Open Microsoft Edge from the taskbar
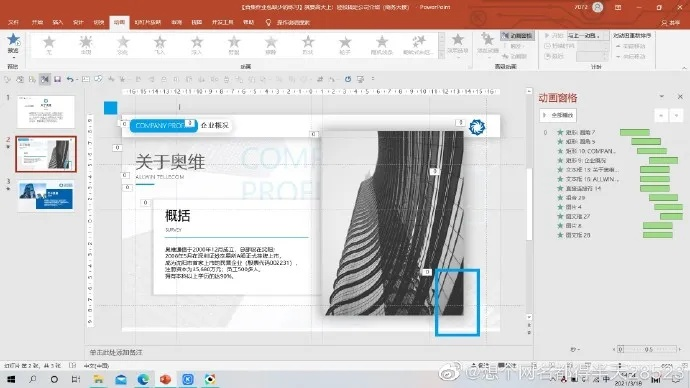The width and height of the screenshot is (690, 388). (x=143, y=379)
